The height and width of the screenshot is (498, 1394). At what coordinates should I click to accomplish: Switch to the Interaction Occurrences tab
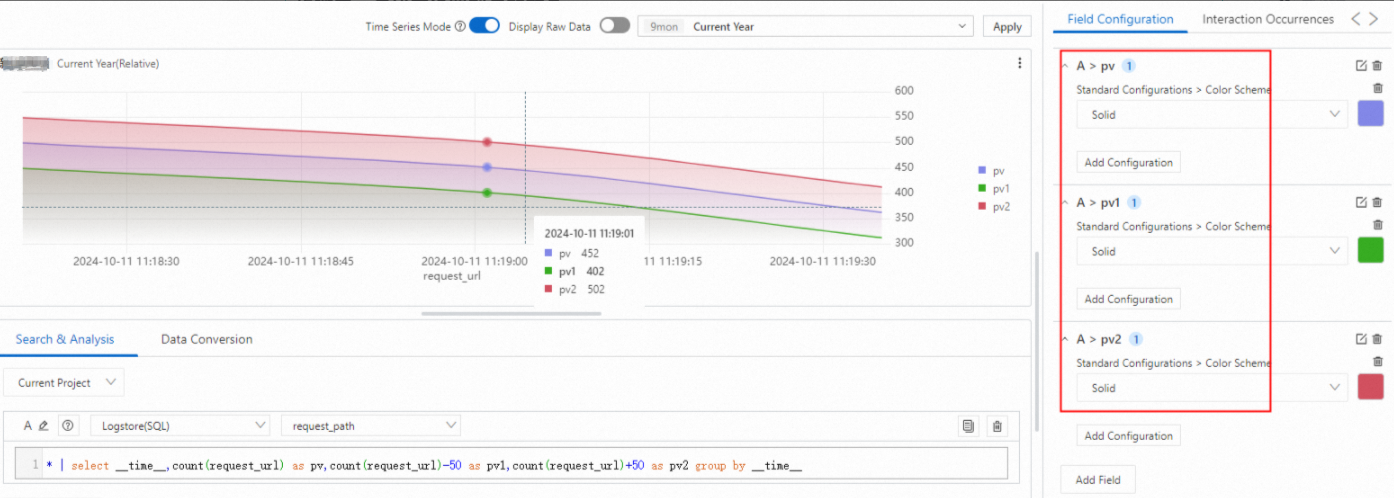tap(1268, 19)
